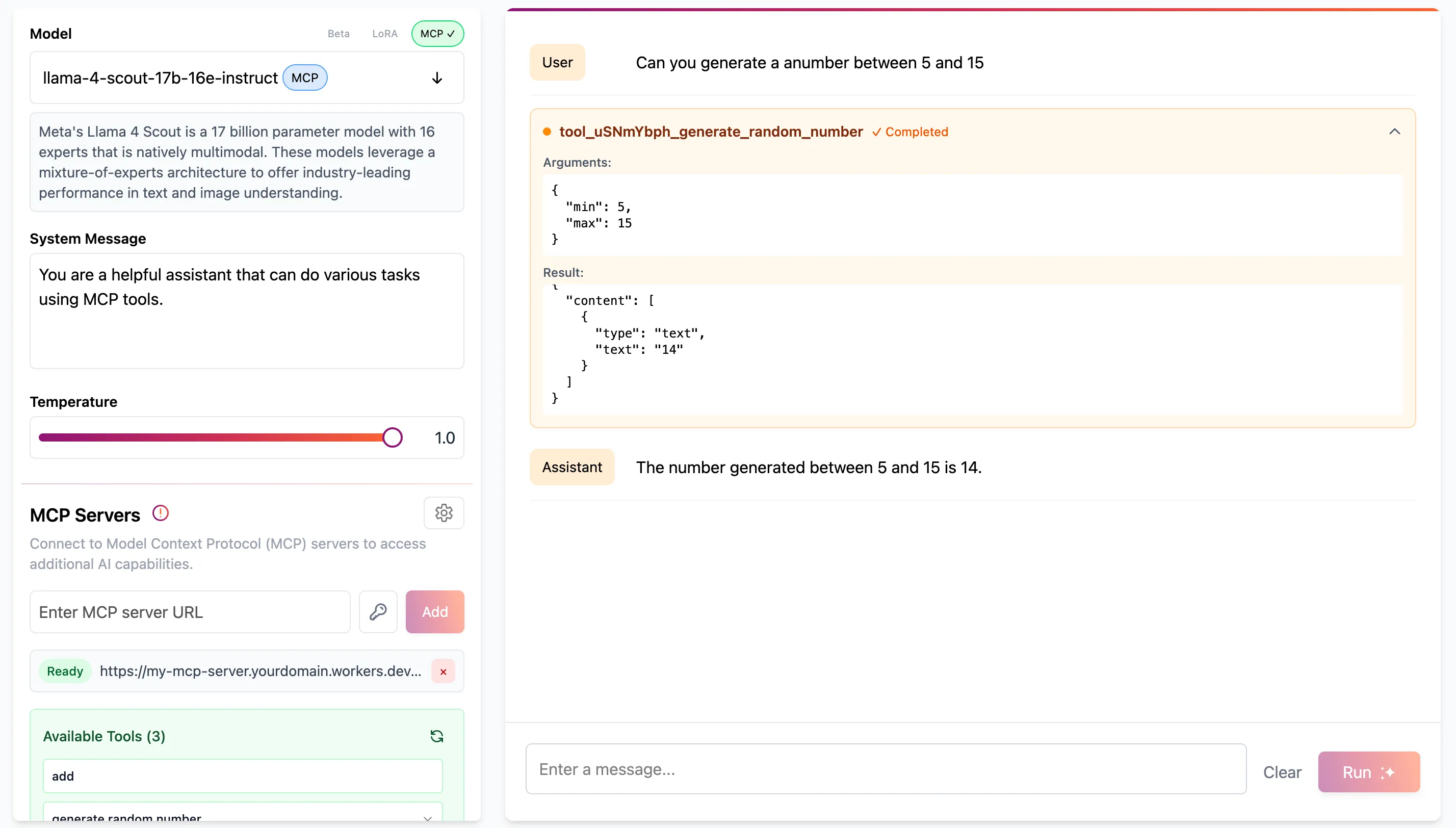Click the MCP badge next to llama-4-scout-17b-16e-instruct
The width and height of the screenshot is (1456, 828).
coord(305,77)
